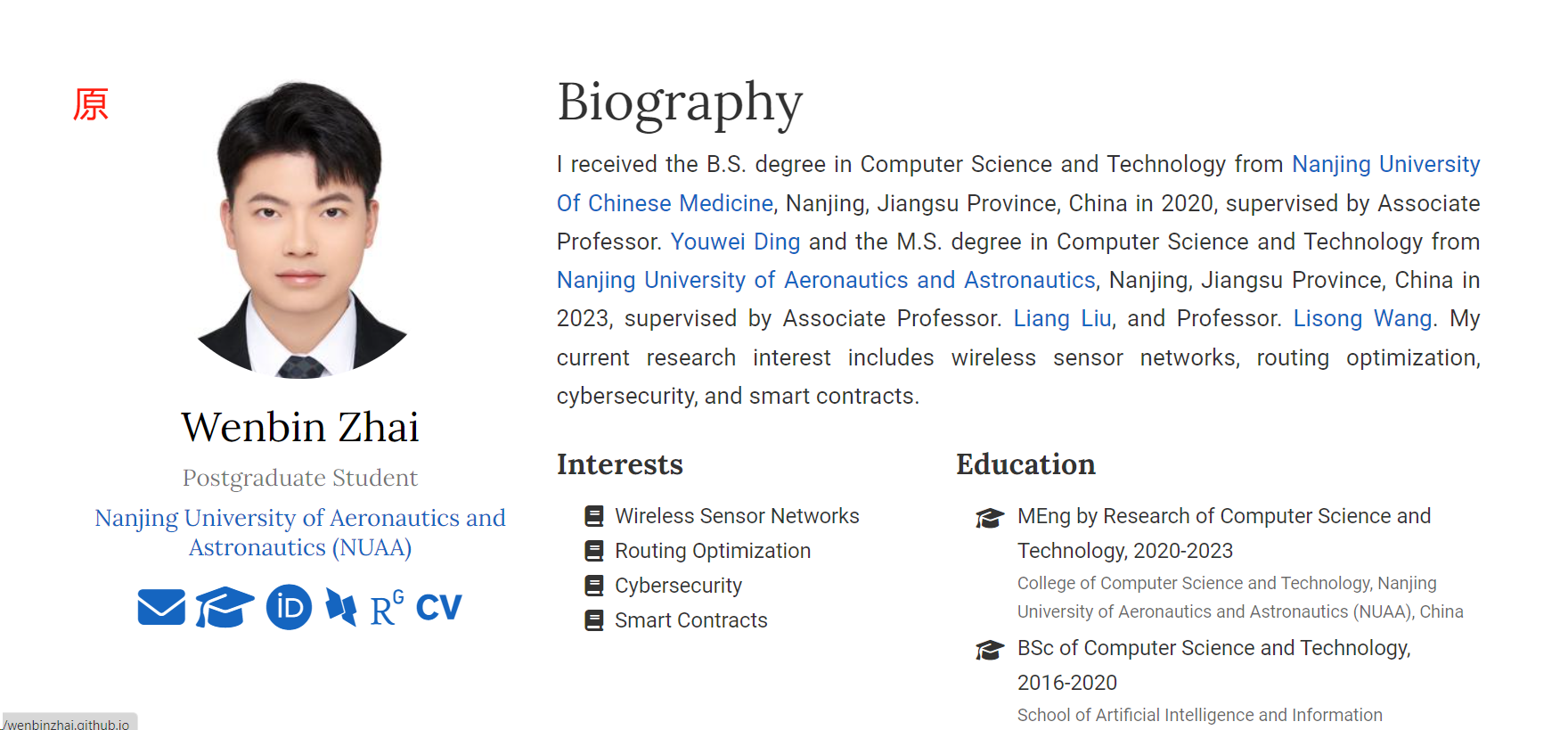Click the graduation cap icon beside MEng entry
1568x730 pixels.
(989, 518)
